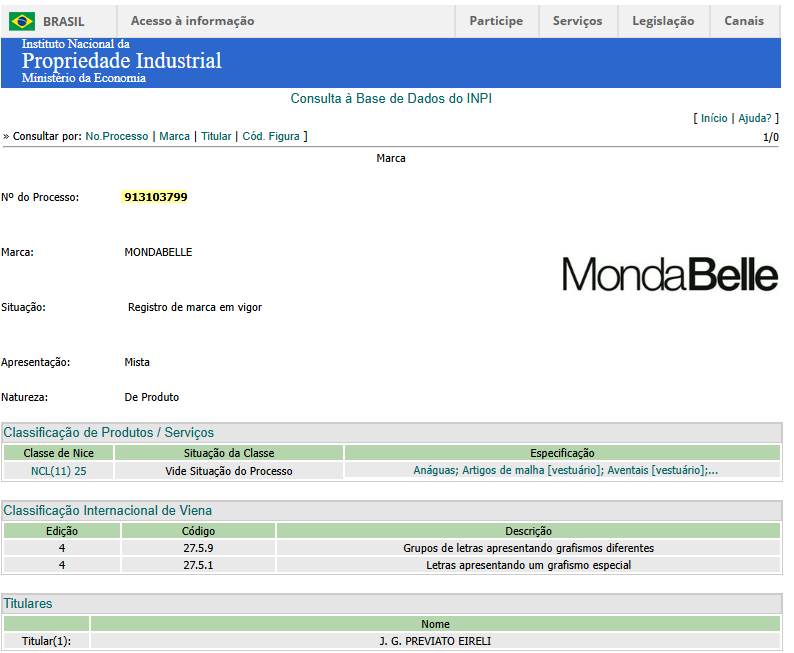
Task: Choose the Marca search link
Action: point(174,136)
